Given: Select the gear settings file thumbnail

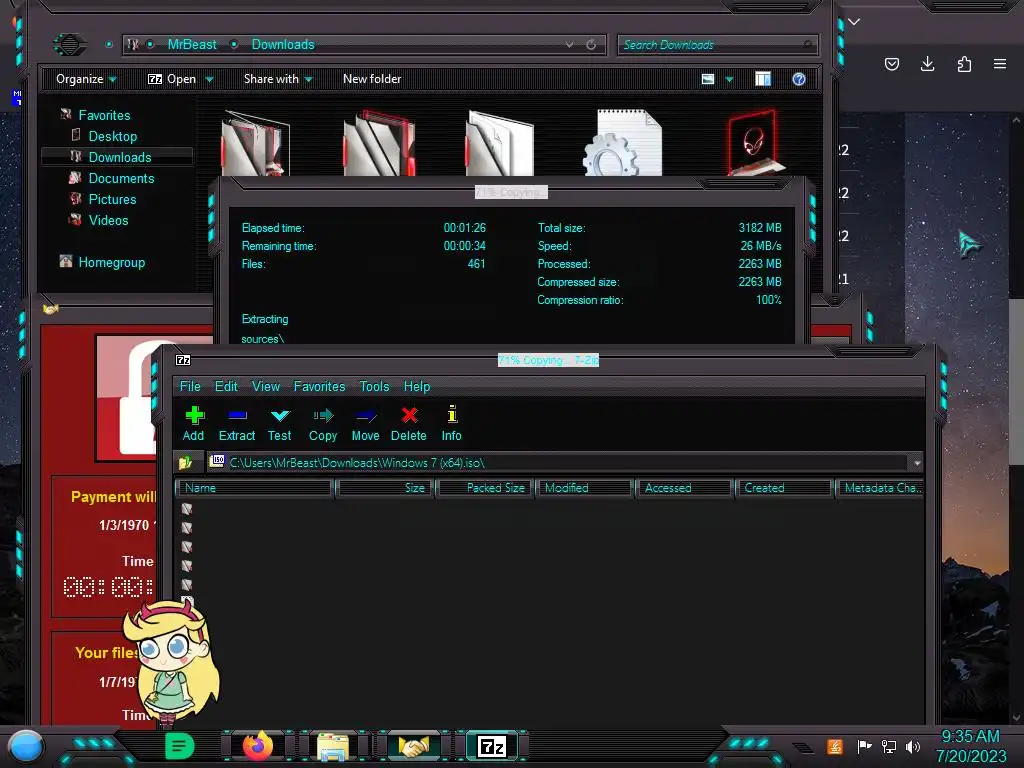Looking at the screenshot, I should click(623, 143).
